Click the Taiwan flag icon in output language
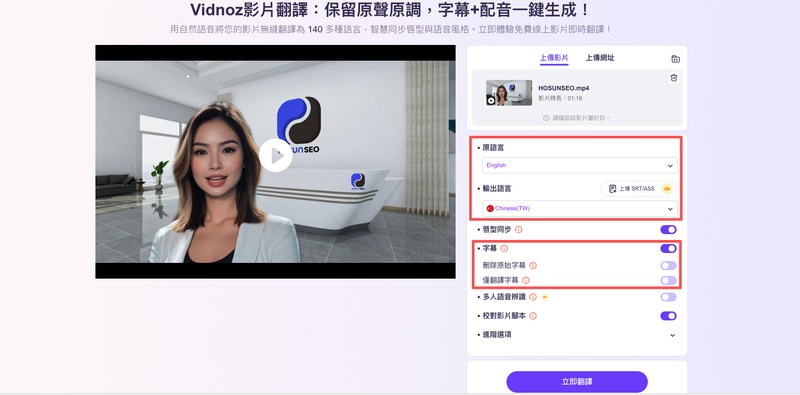 490,208
